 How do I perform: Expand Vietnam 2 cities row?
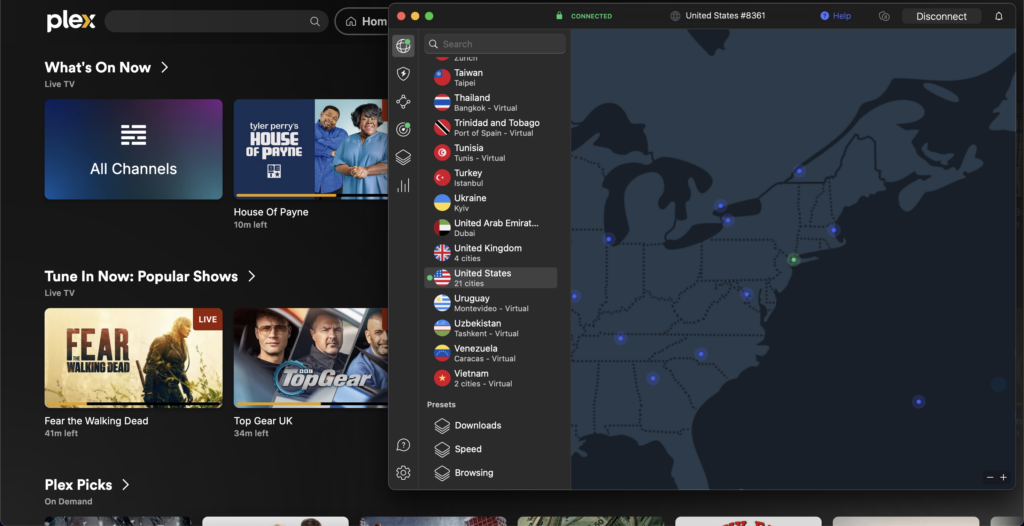coord(490,378)
